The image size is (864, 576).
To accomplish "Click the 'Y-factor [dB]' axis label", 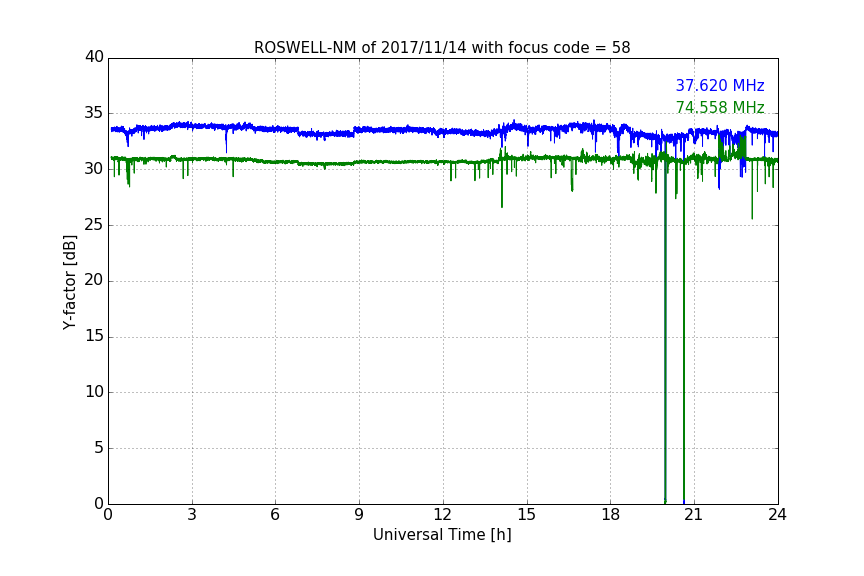I will click(x=69, y=282).
